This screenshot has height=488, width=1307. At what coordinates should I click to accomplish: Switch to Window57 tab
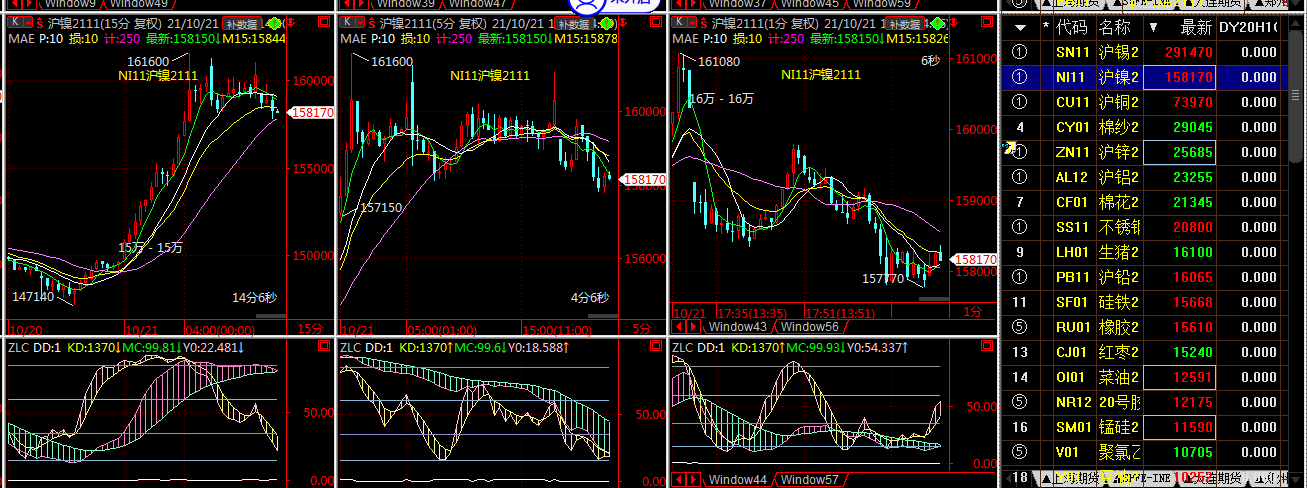pos(809,480)
